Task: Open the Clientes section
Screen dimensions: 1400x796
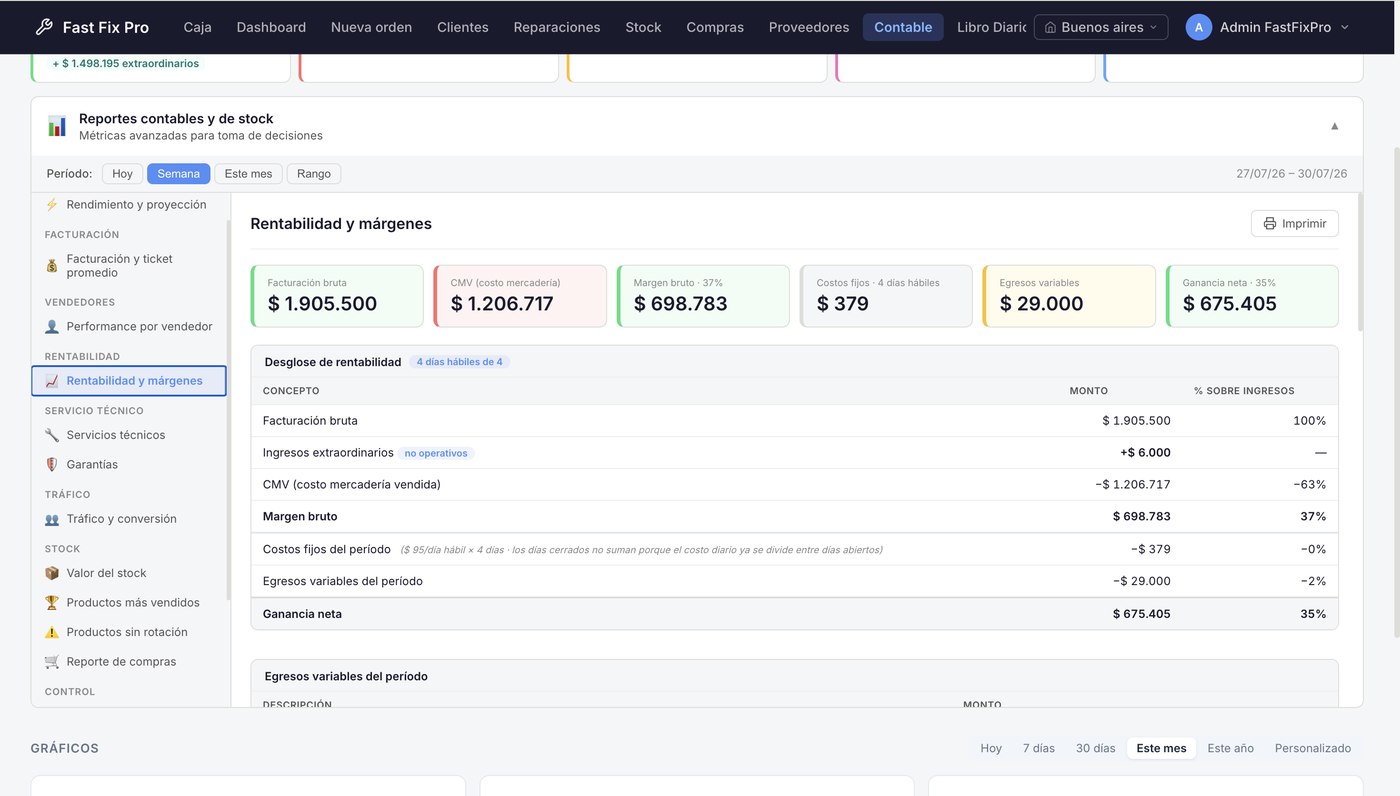Action: pyautogui.click(x=463, y=27)
